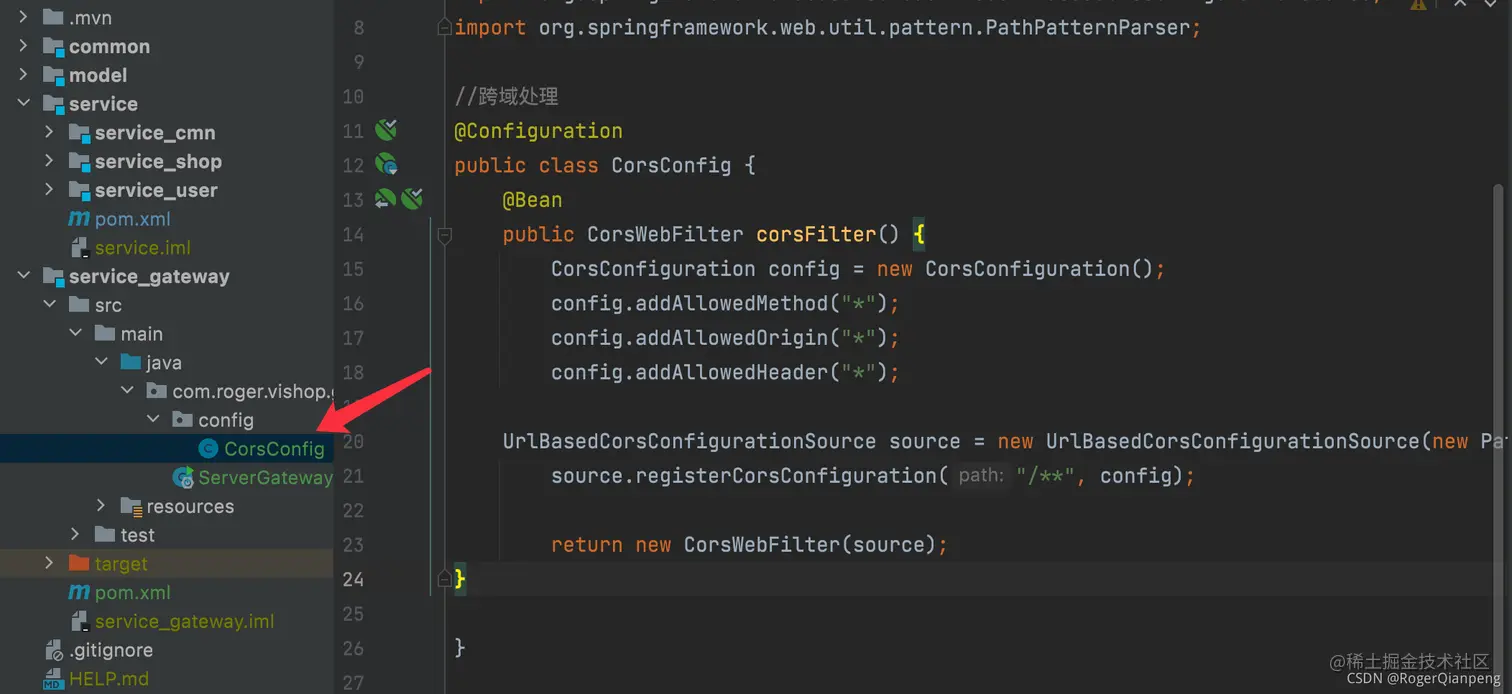Click line number 26 in the gutter
Screen dimensions: 1512x694
[x=353, y=648]
